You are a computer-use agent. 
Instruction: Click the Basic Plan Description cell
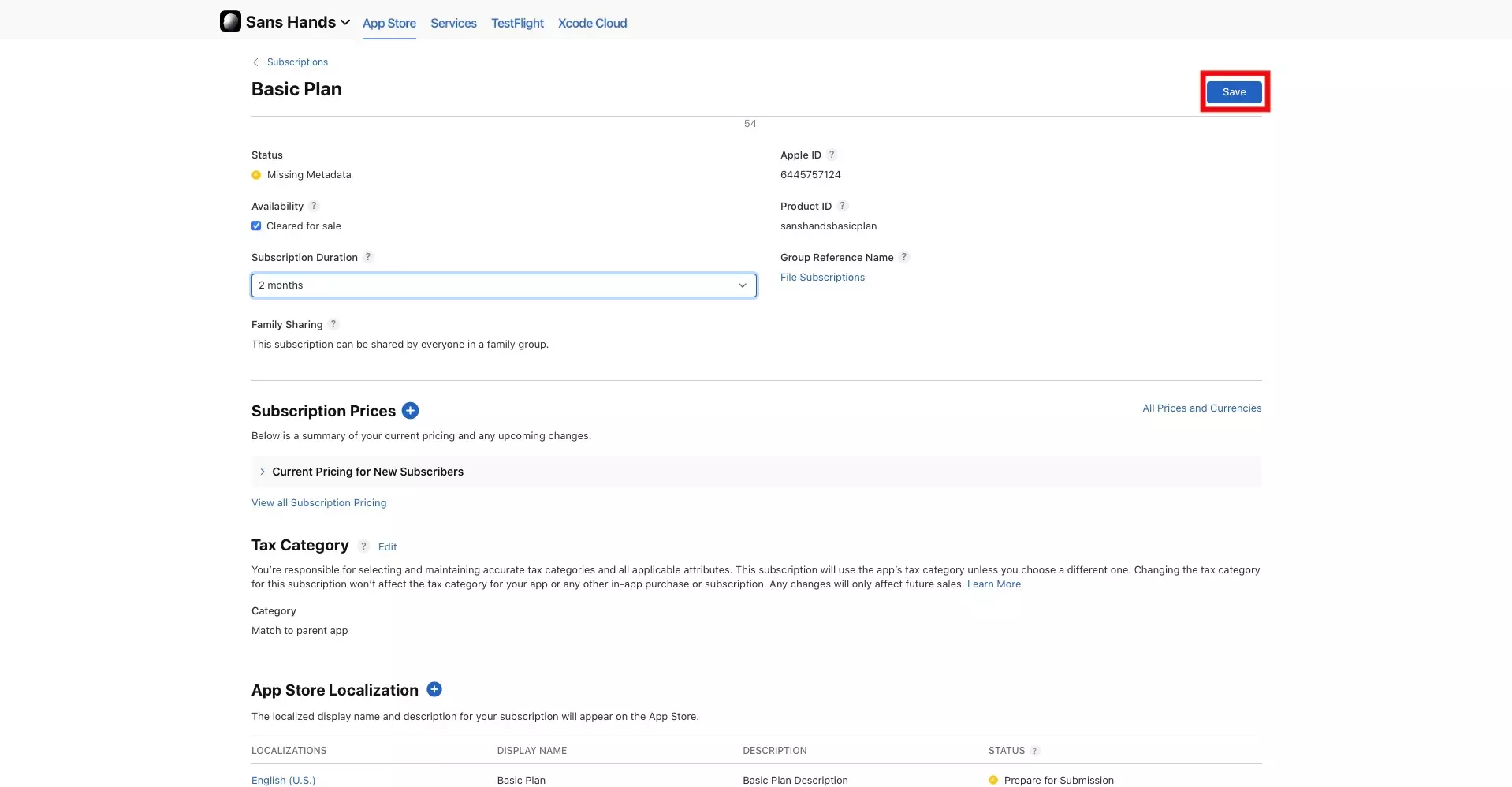tap(795, 780)
